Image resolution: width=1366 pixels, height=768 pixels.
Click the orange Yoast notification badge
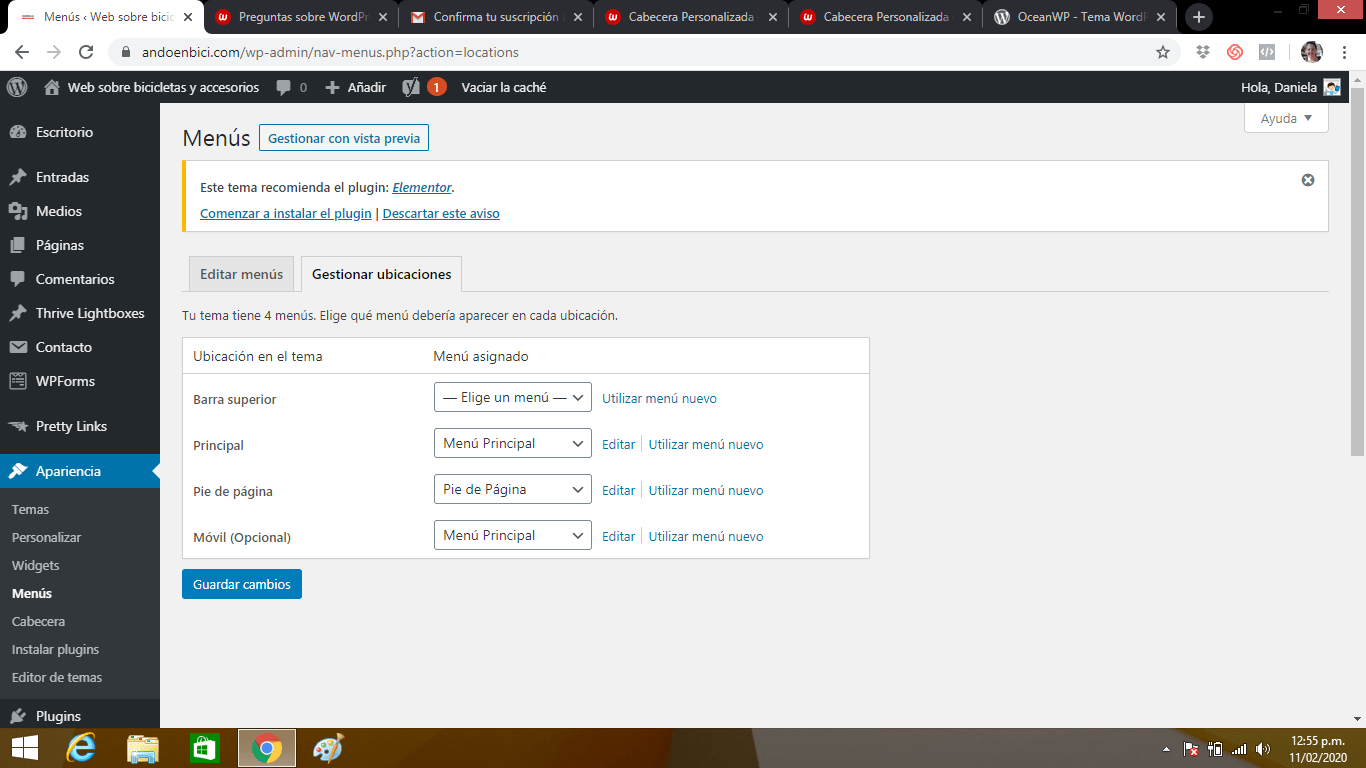[437, 87]
